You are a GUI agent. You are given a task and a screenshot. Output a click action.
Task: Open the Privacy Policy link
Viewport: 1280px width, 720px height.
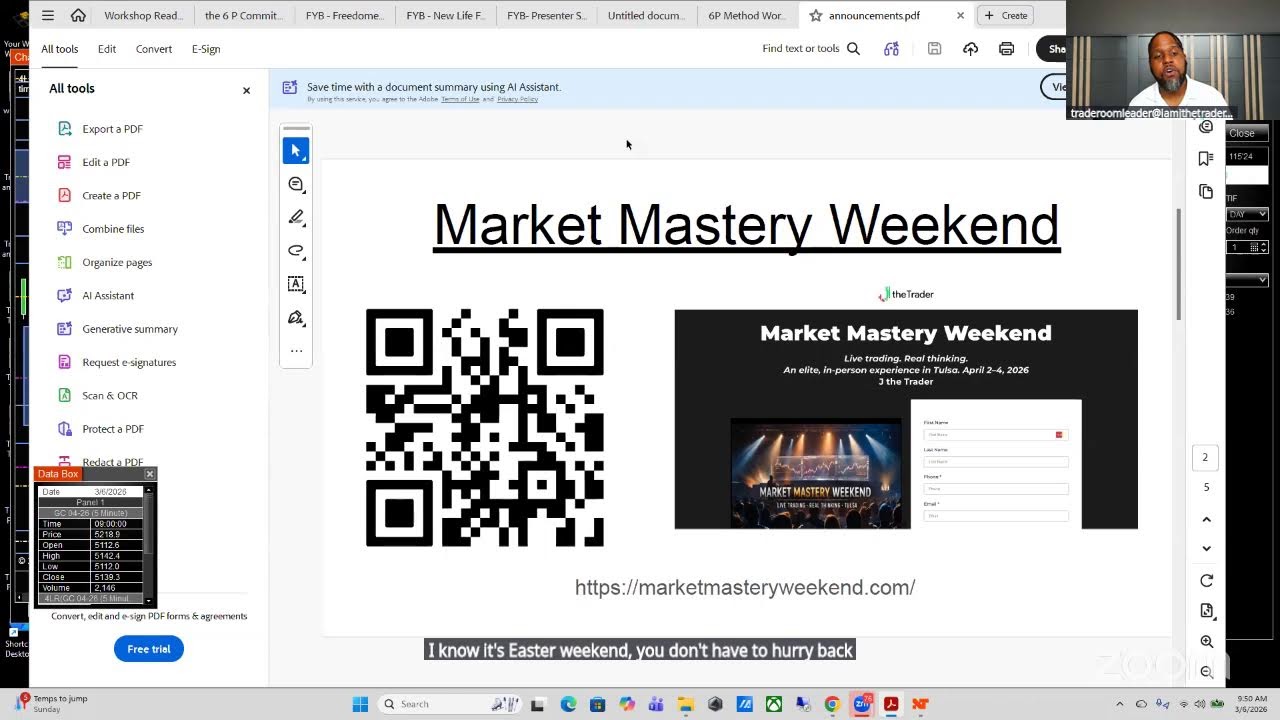click(x=517, y=99)
